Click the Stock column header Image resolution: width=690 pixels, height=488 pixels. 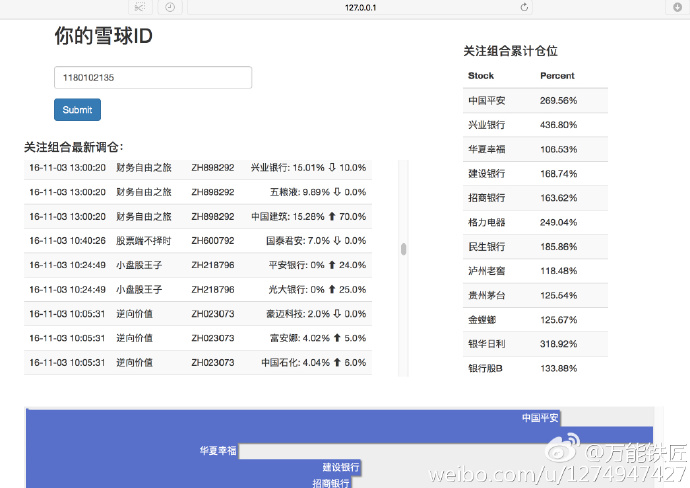coord(481,76)
